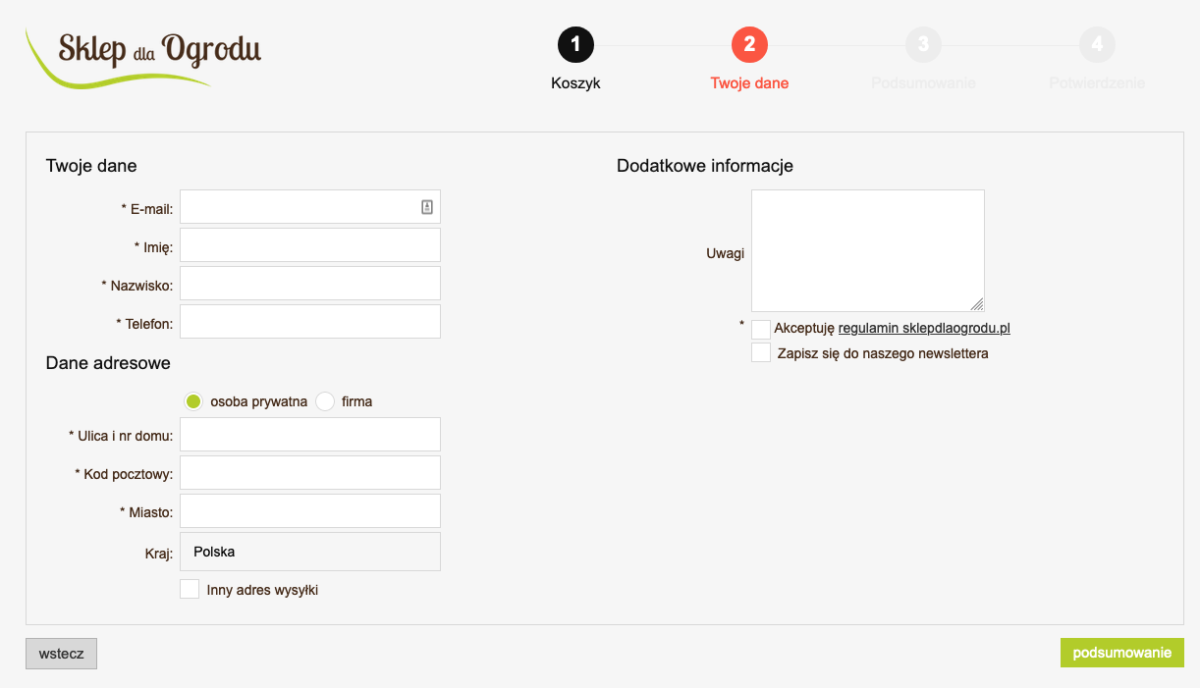Check the Akceptuję regulamin checkbox
Image resolution: width=1200 pixels, height=688 pixels.
pyautogui.click(x=761, y=329)
